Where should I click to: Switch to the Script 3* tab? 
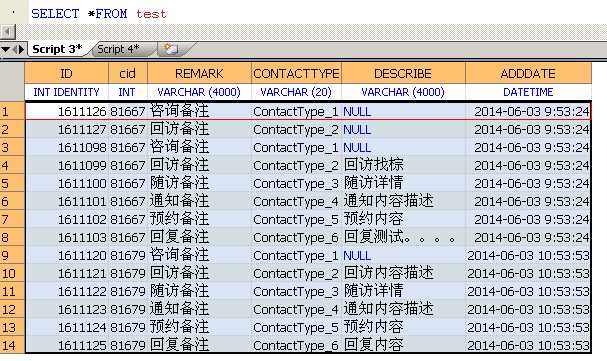pyautogui.click(x=57, y=49)
